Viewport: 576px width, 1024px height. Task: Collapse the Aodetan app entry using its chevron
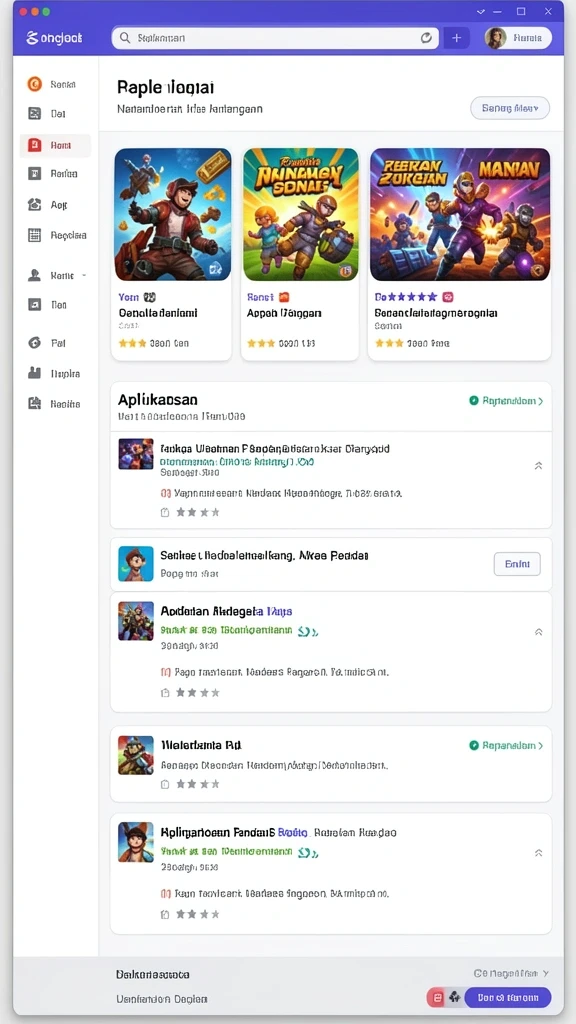coord(538,632)
